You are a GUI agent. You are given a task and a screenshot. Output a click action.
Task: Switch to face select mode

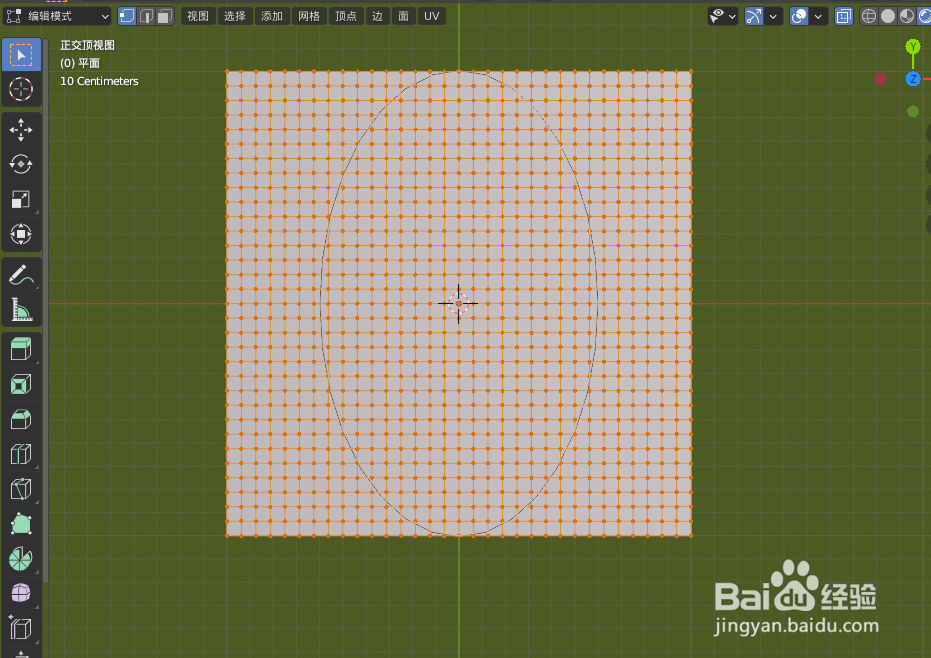[165, 16]
